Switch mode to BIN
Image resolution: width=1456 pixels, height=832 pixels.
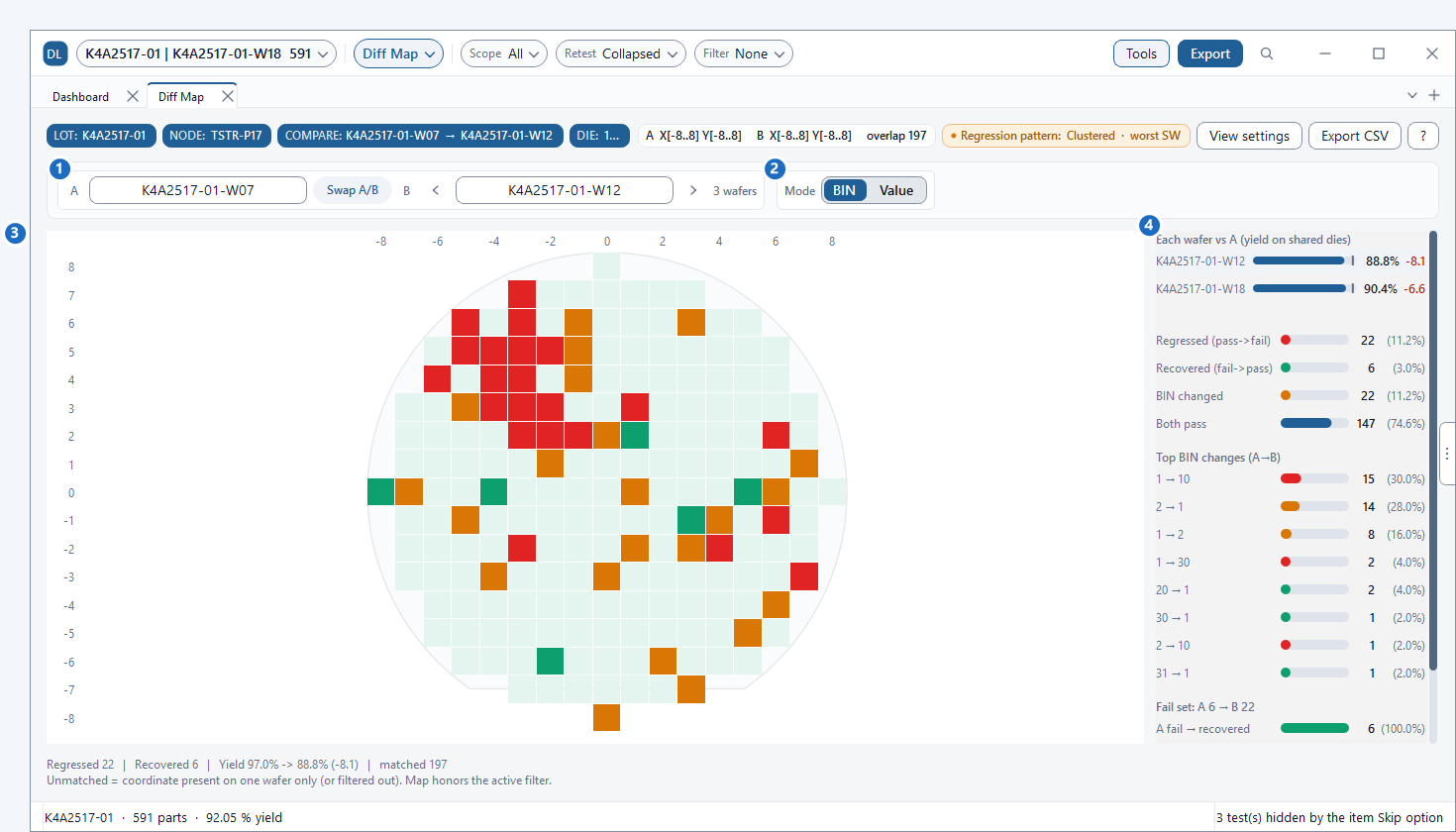844,190
